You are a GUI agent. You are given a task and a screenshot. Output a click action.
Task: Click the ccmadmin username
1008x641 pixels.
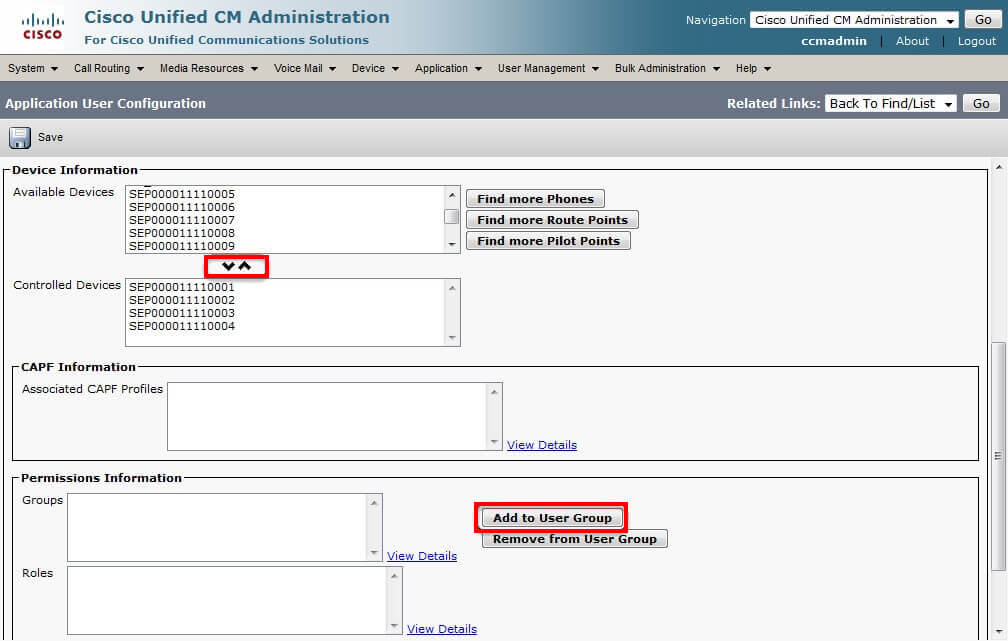click(x=834, y=41)
